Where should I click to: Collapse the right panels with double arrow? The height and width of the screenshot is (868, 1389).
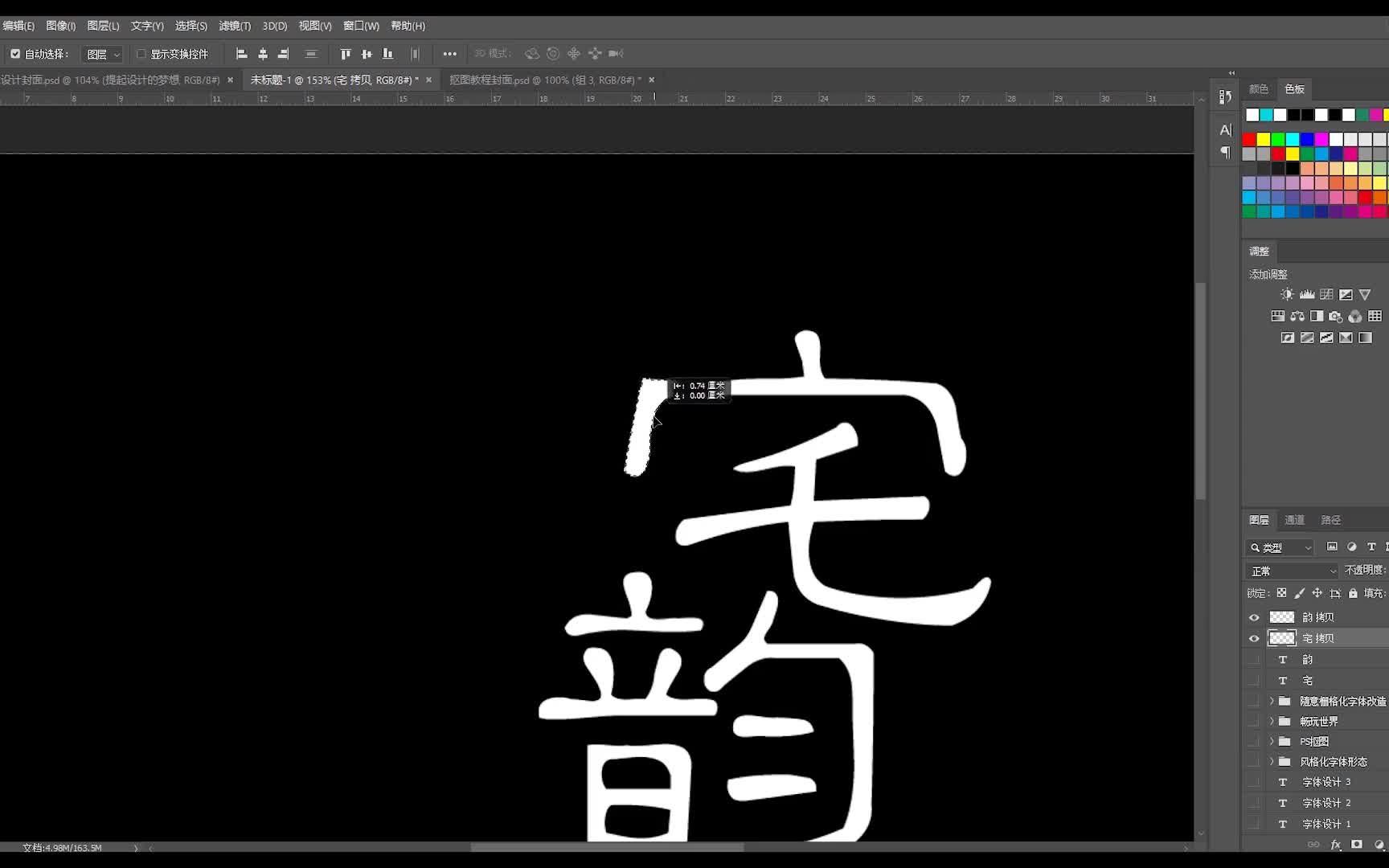point(1231,73)
